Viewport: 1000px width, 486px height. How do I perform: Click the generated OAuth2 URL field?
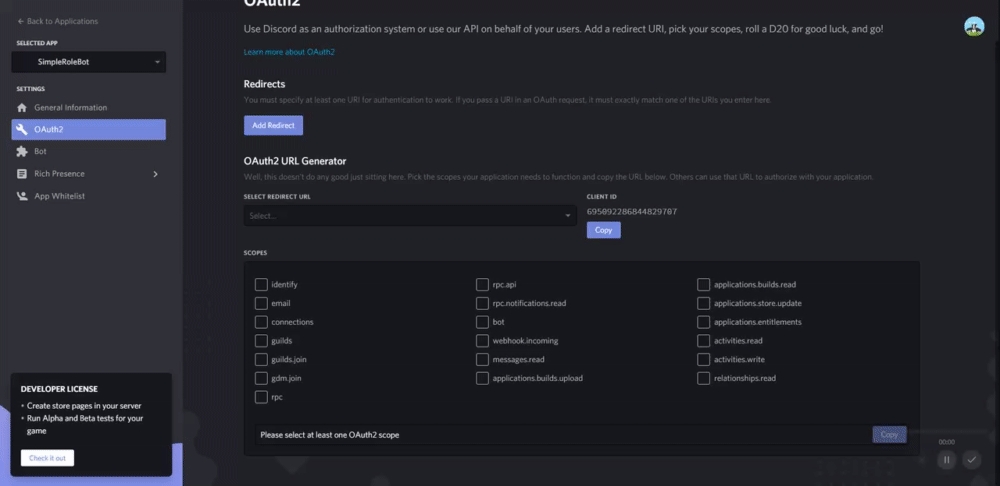coord(560,435)
